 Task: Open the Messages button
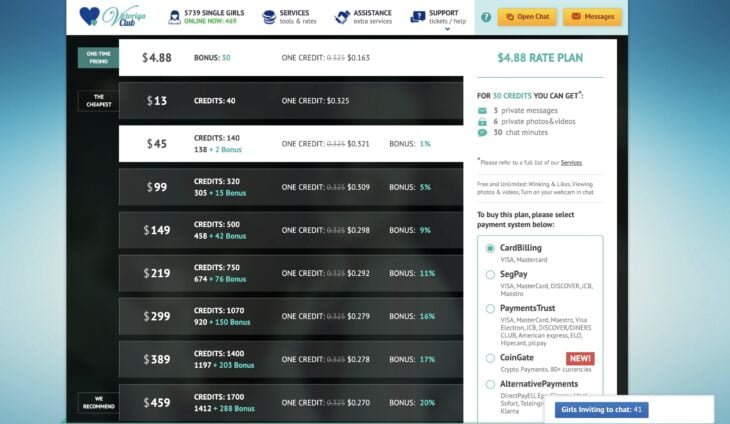(x=592, y=17)
